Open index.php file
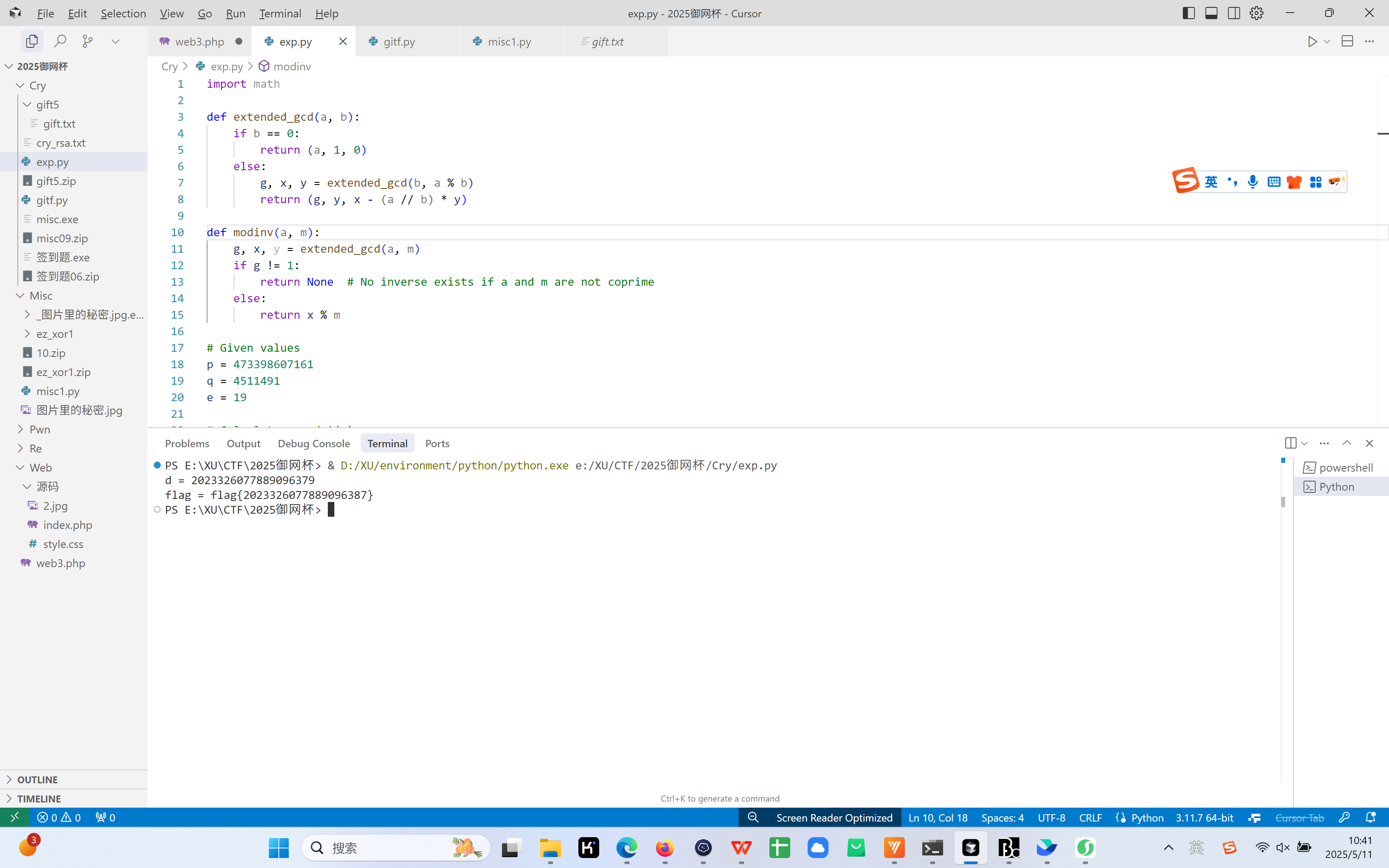1389x868 pixels. click(73, 525)
